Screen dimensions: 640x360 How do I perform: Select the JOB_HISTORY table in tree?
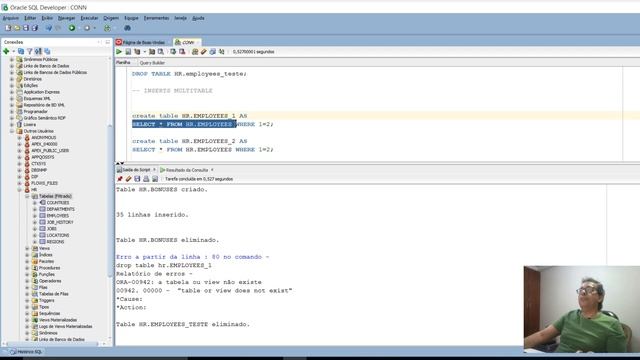[x=60, y=222]
